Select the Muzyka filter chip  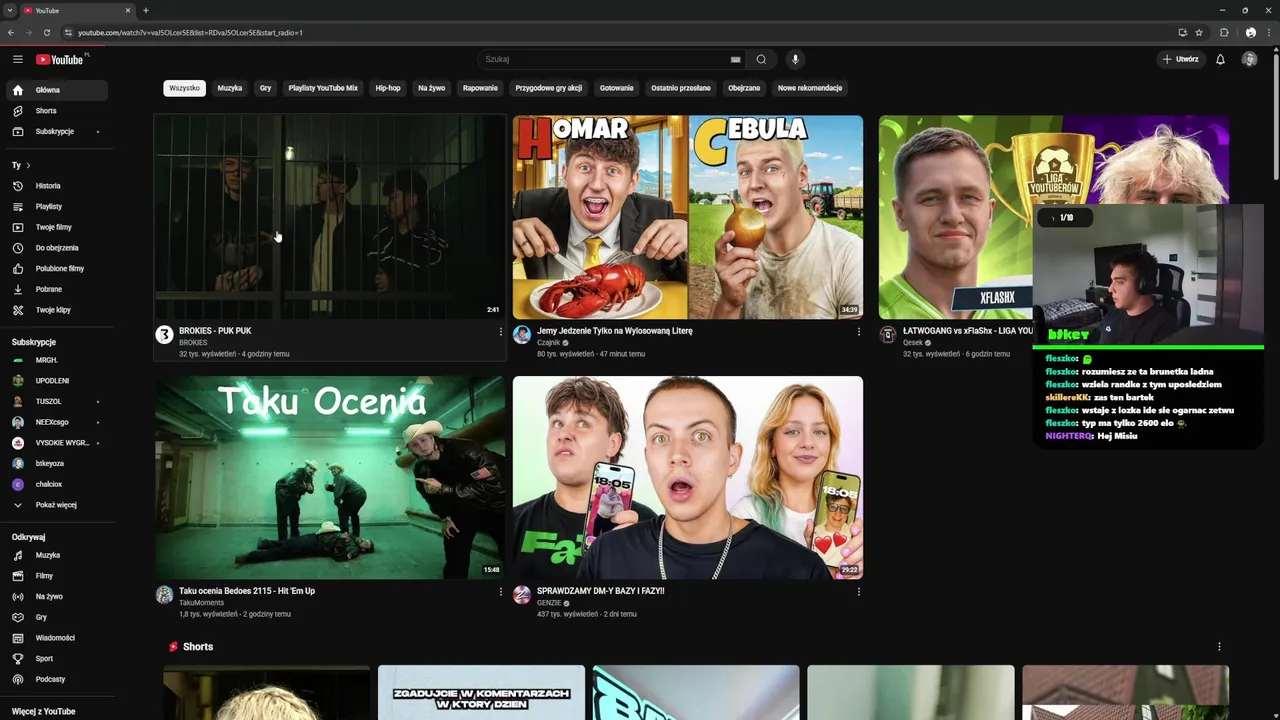coord(230,88)
